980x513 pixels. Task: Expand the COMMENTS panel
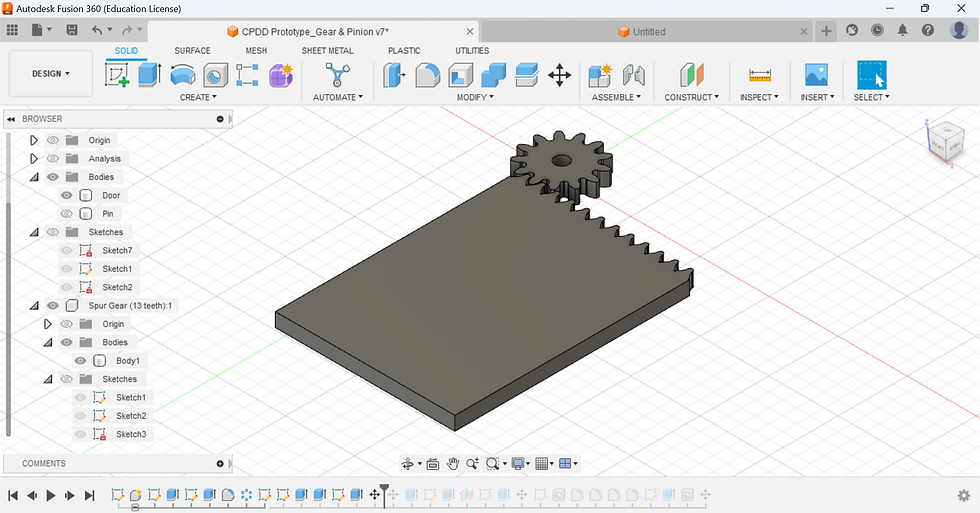click(x=220, y=464)
